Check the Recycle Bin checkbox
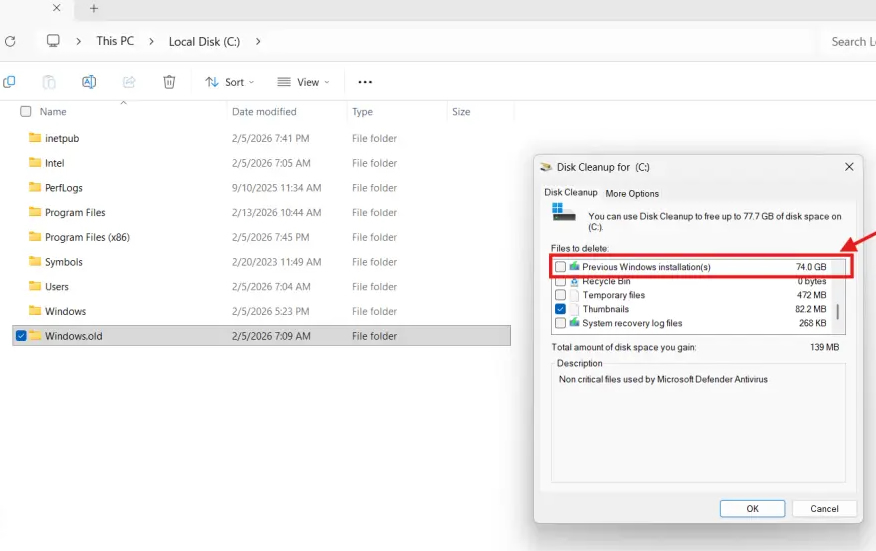 560,282
